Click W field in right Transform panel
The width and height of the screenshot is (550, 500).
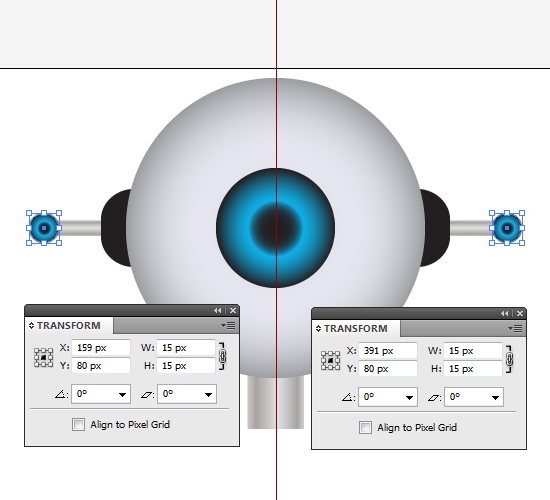[x=473, y=351]
